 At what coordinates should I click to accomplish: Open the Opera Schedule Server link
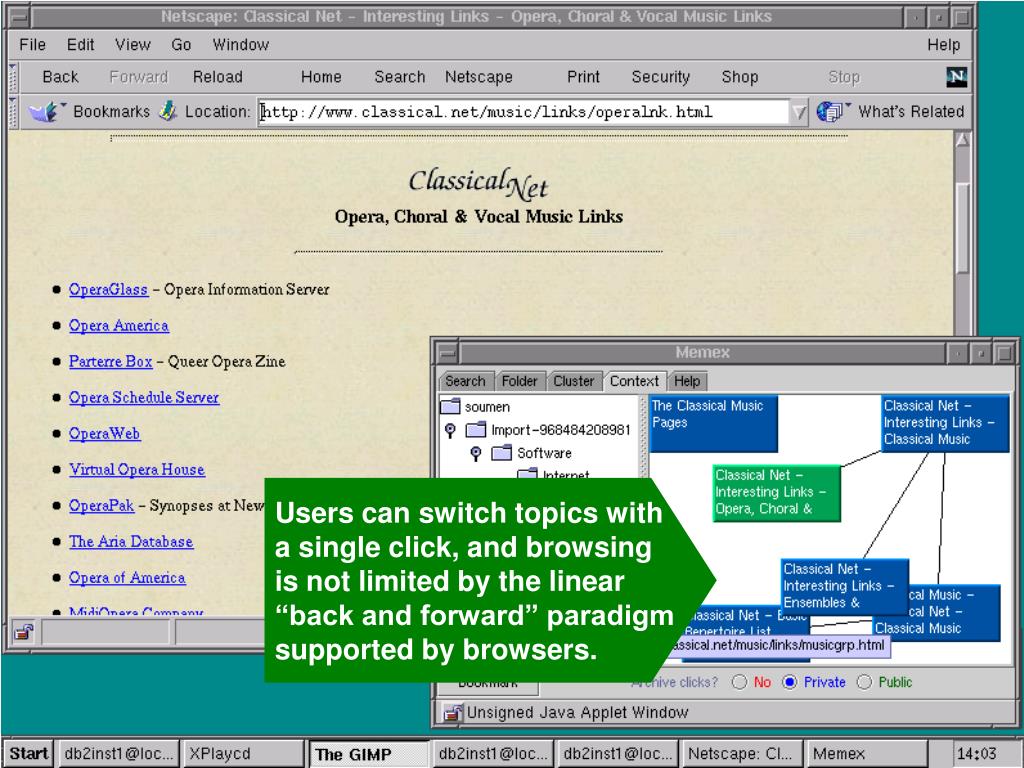[x=144, y=397]
